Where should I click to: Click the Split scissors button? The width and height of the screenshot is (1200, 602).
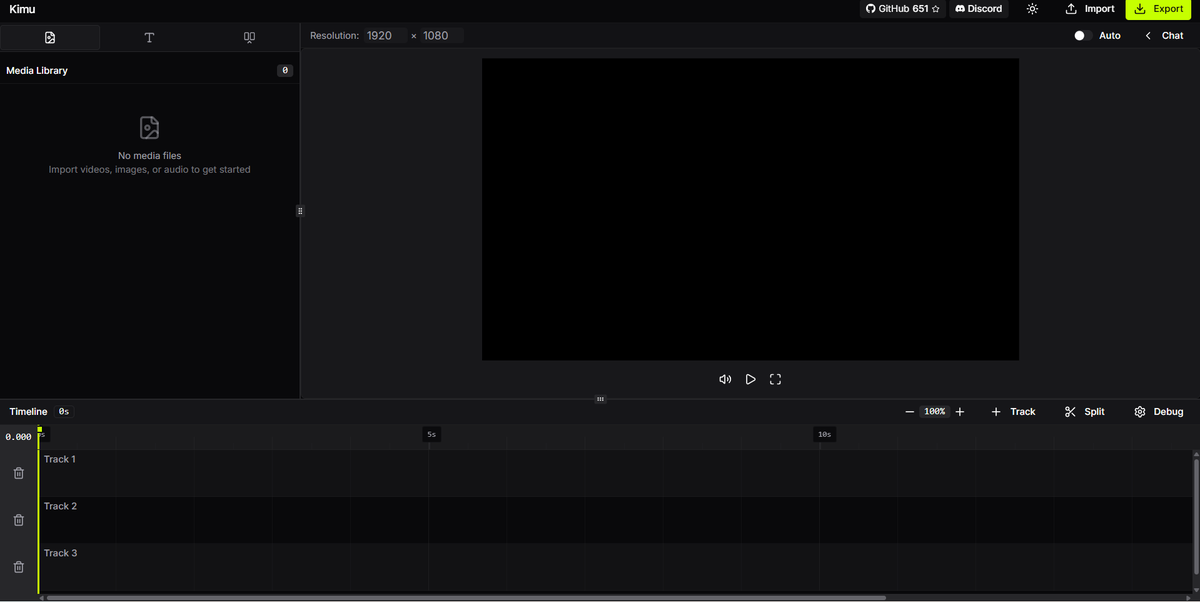click(x=1085, y=412)
